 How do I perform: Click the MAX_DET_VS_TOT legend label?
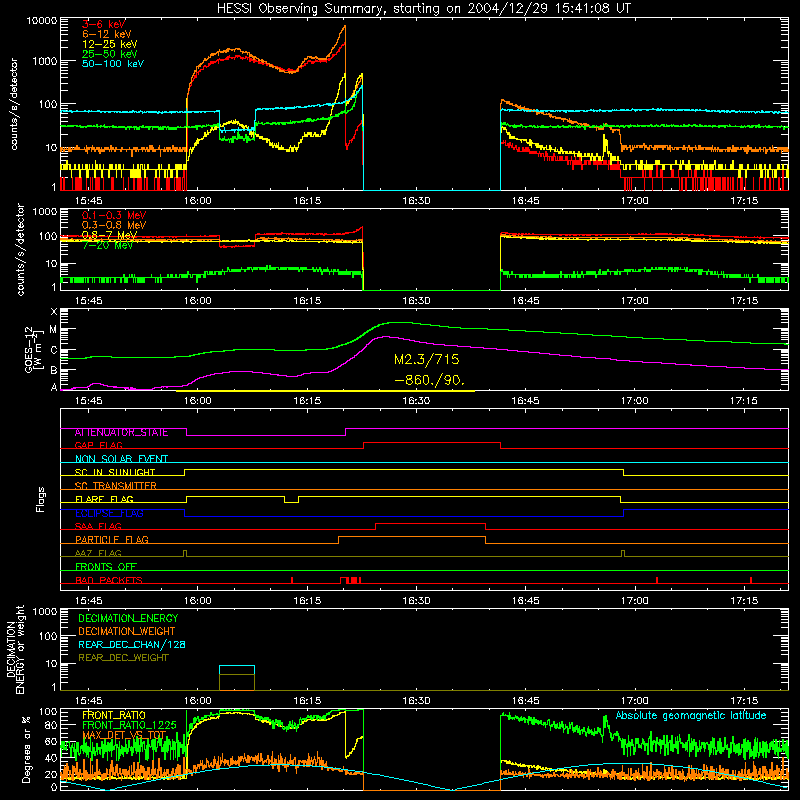[124, 736]
